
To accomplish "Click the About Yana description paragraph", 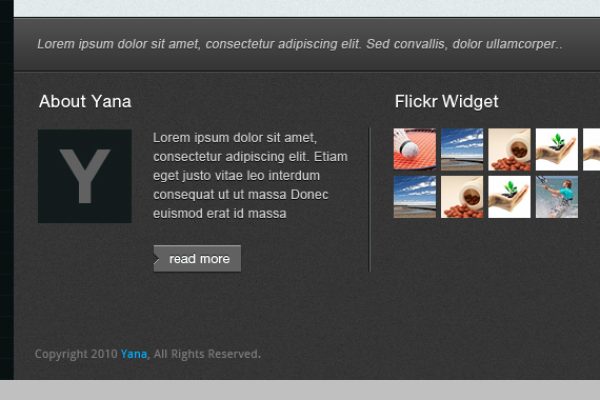I will pyautogui.click(x=250, y=175).
